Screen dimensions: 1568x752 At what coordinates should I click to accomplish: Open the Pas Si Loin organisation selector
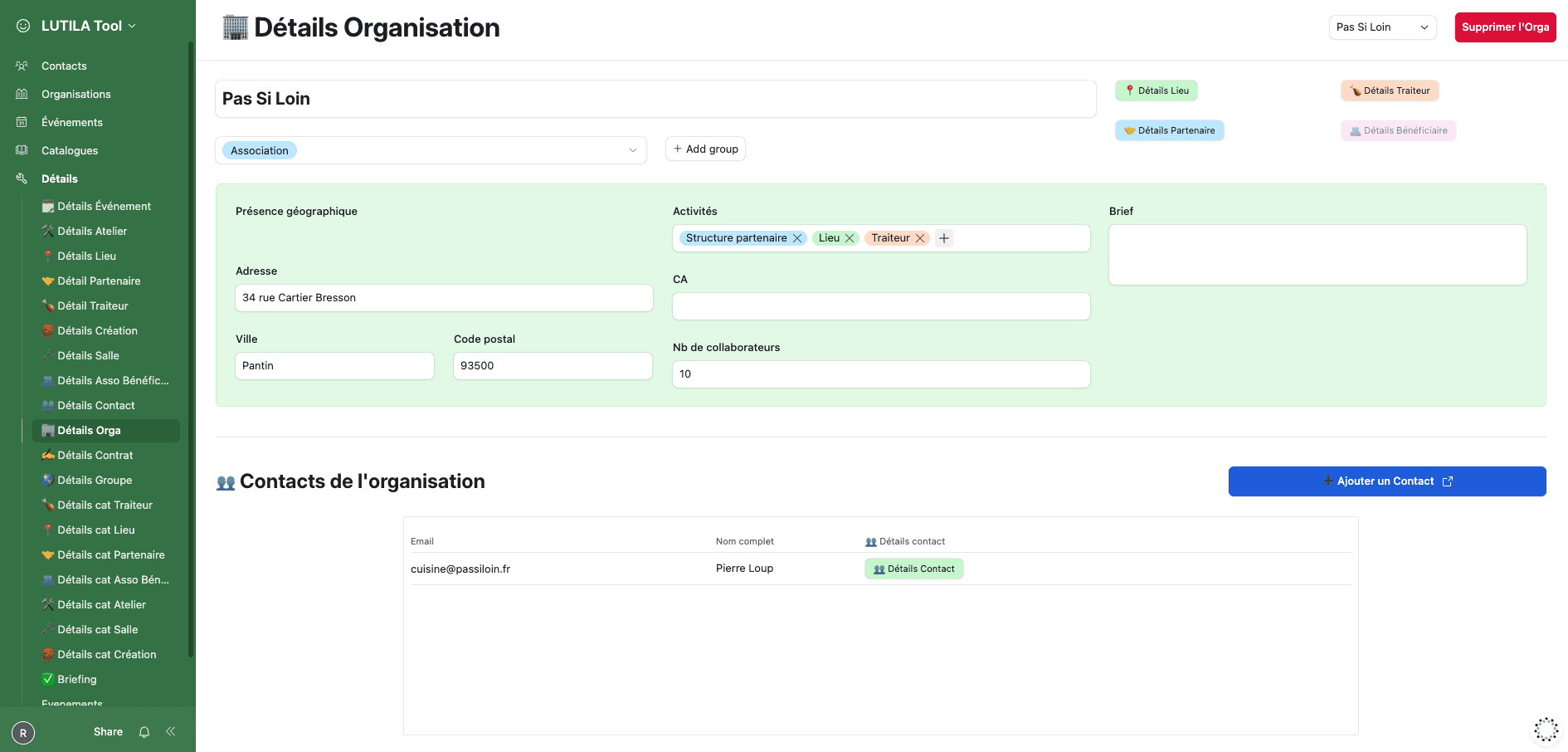pos(1382,27)
